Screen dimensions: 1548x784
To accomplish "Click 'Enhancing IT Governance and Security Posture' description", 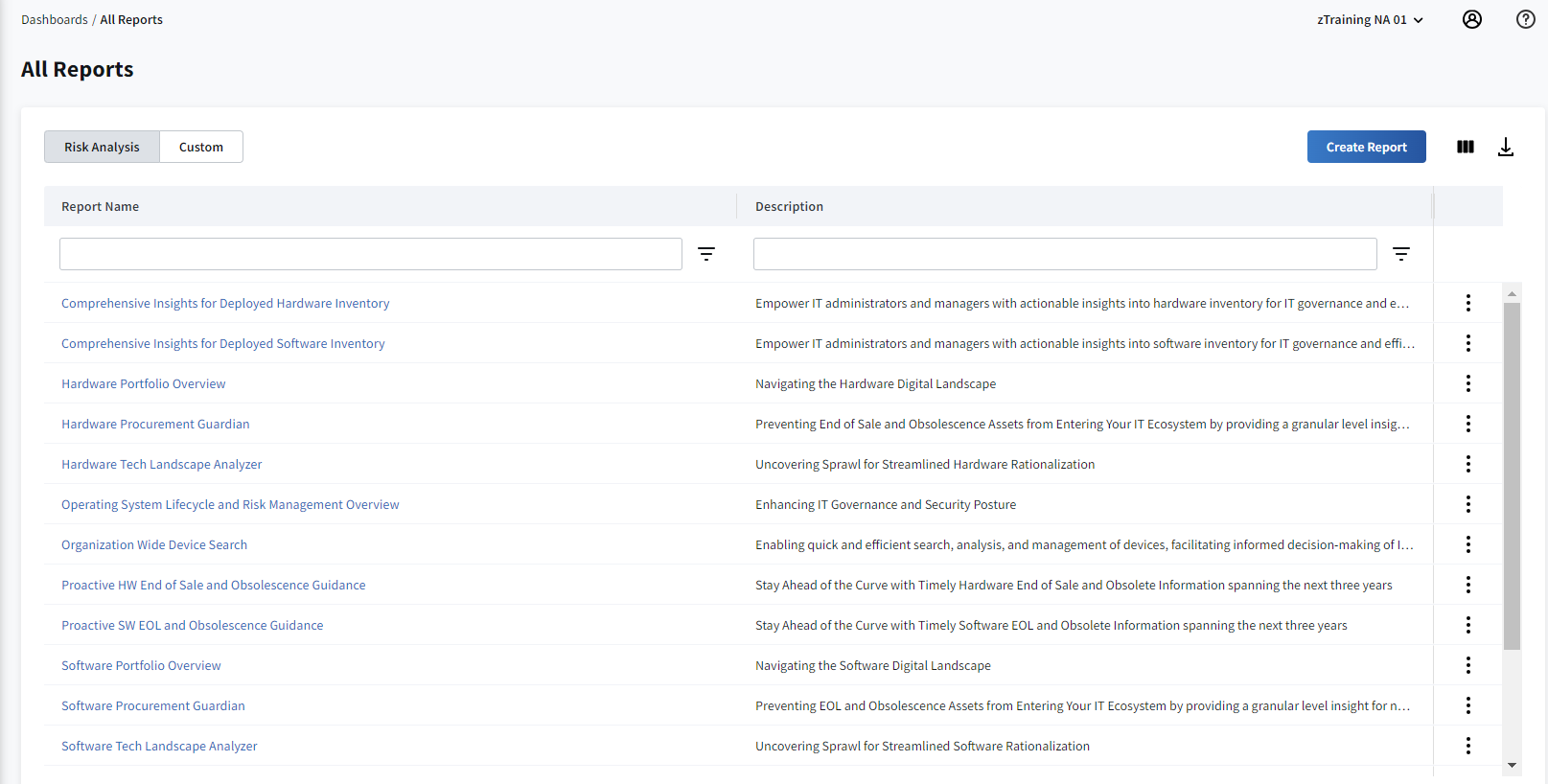I will 886,504.
